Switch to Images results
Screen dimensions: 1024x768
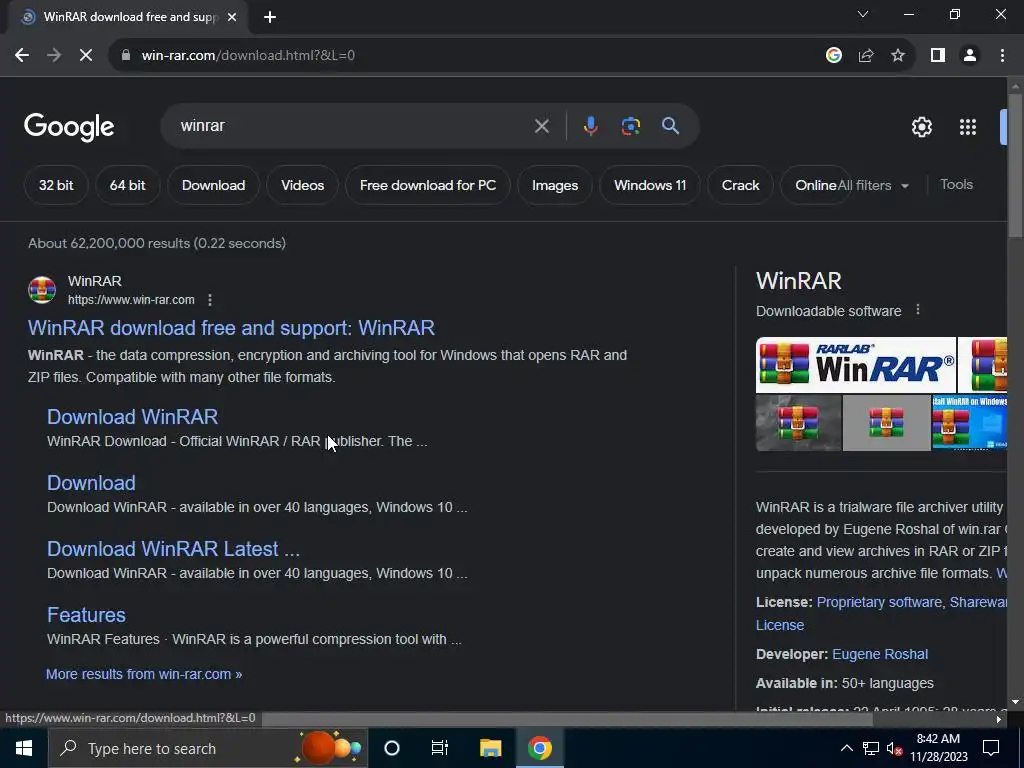[x=554, y=185]
